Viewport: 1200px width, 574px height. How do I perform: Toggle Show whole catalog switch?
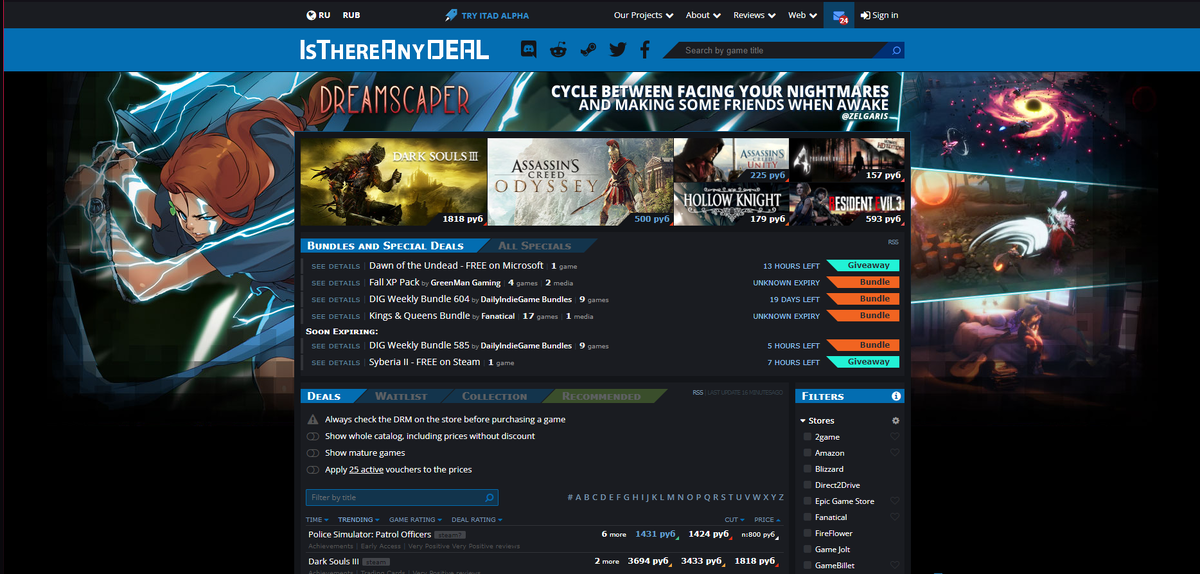coord(313,436)
